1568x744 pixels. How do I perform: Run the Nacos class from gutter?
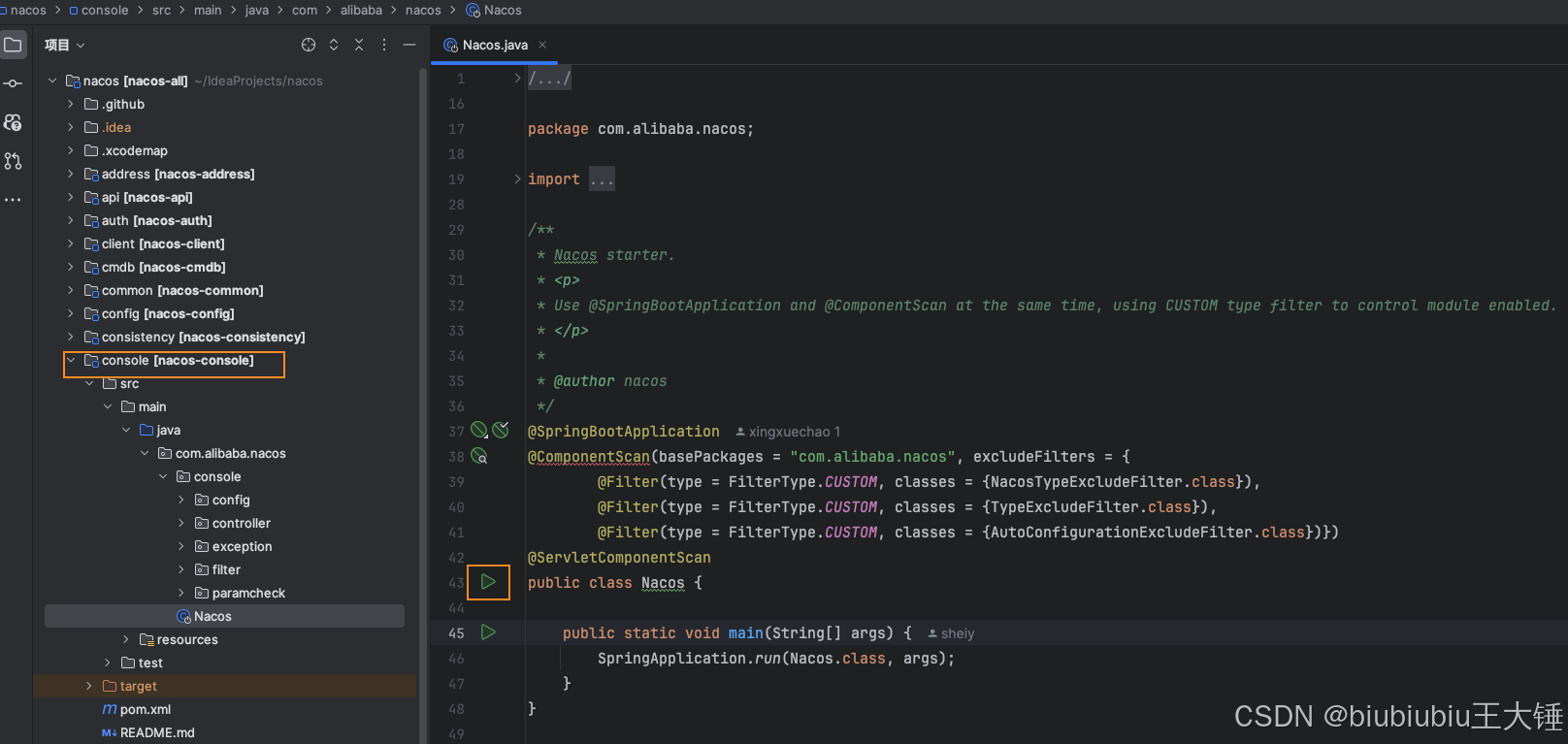pyautogui.click(x=488, y=582)
